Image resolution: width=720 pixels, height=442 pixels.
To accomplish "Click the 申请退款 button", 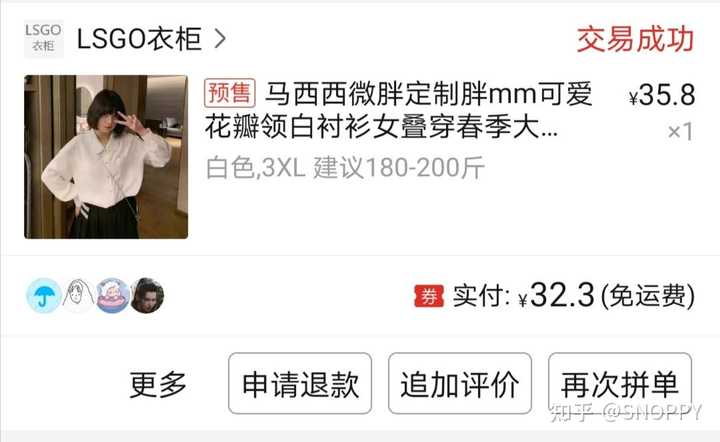I will tap(300, 383).
